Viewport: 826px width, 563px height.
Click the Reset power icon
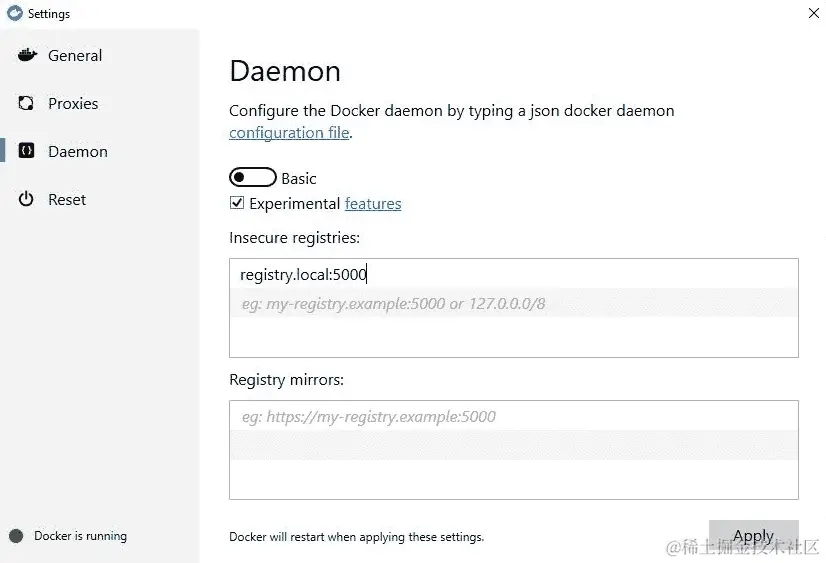[x=26, y=199]
